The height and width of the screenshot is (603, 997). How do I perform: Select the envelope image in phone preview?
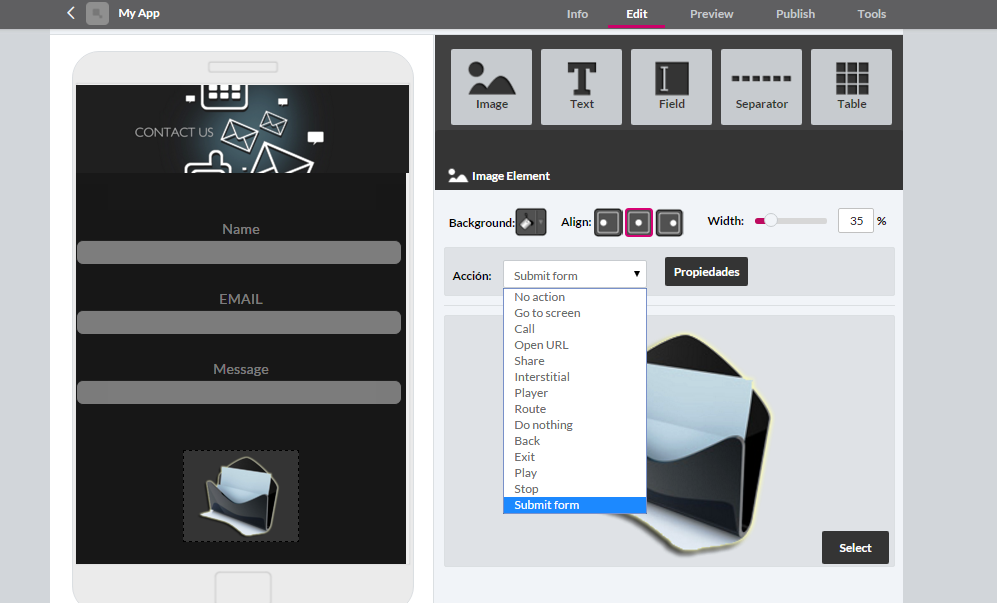[x=241, y=496]
